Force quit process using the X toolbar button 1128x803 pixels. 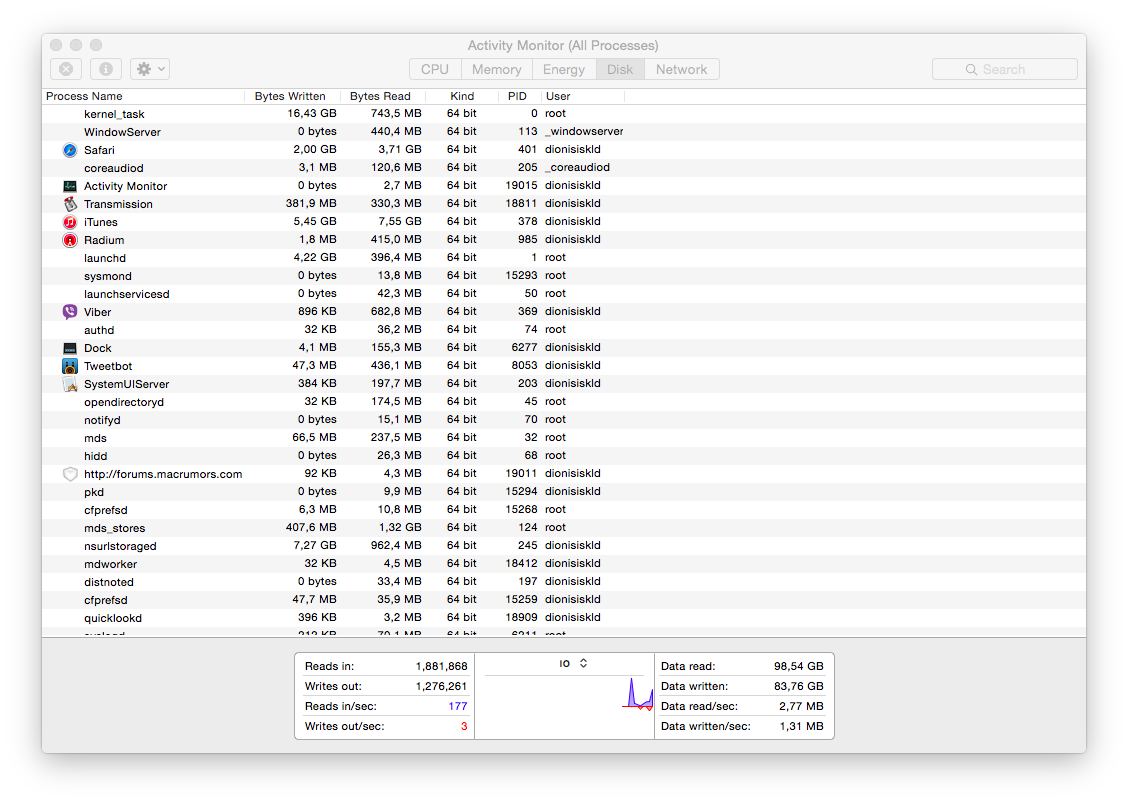(x=65, y=69)
